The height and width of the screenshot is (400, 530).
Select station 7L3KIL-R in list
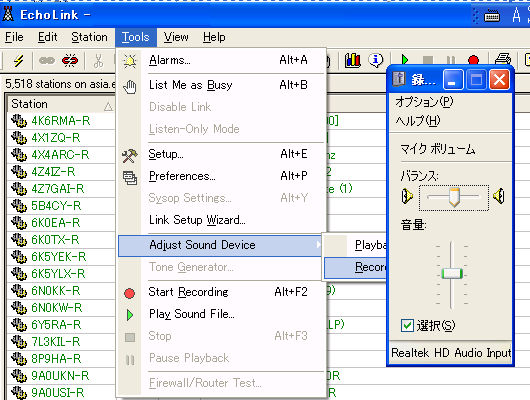point(56,342)
